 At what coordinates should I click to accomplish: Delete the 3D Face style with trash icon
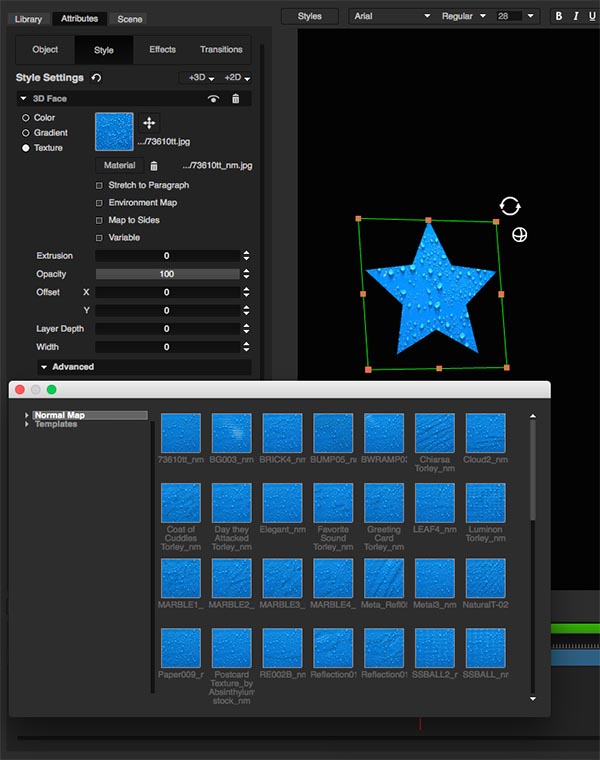[x=235, y=99]
